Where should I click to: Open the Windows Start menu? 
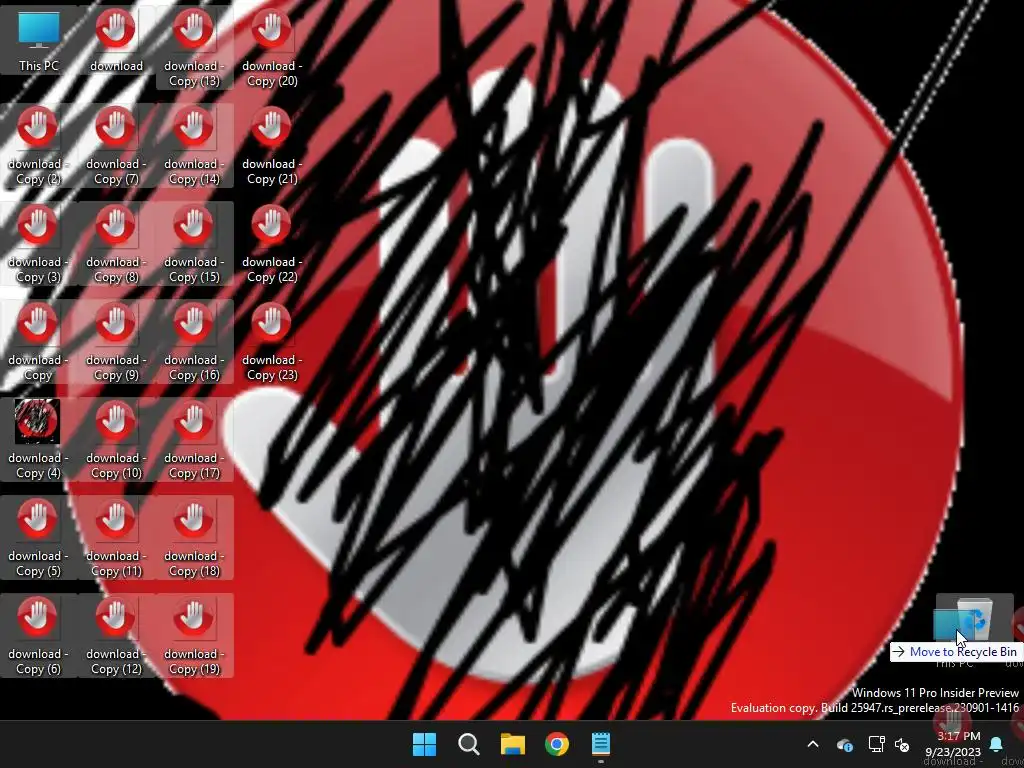pos(424,744)
